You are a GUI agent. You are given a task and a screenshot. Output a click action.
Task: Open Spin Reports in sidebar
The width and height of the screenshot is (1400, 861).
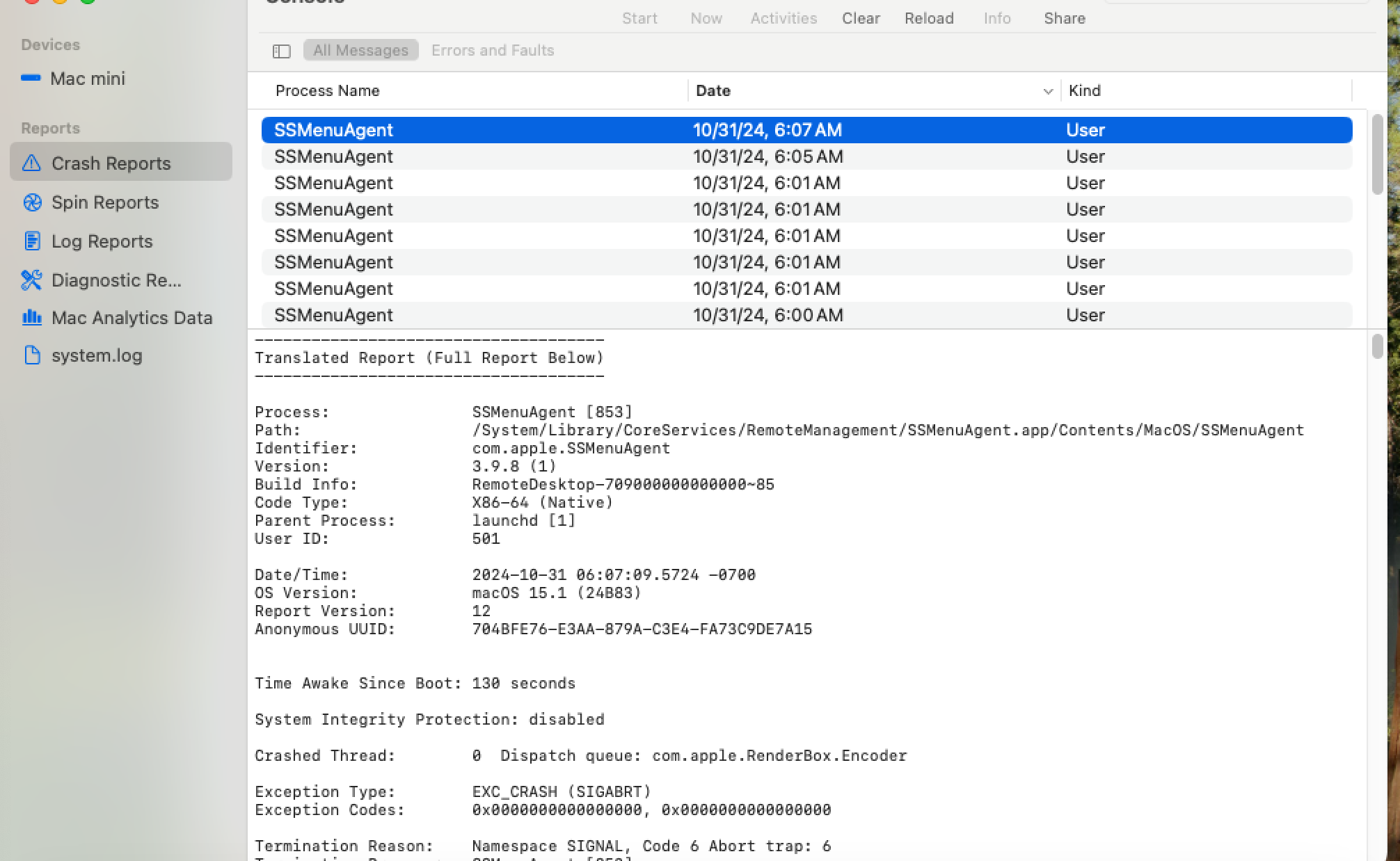[105, 202]
